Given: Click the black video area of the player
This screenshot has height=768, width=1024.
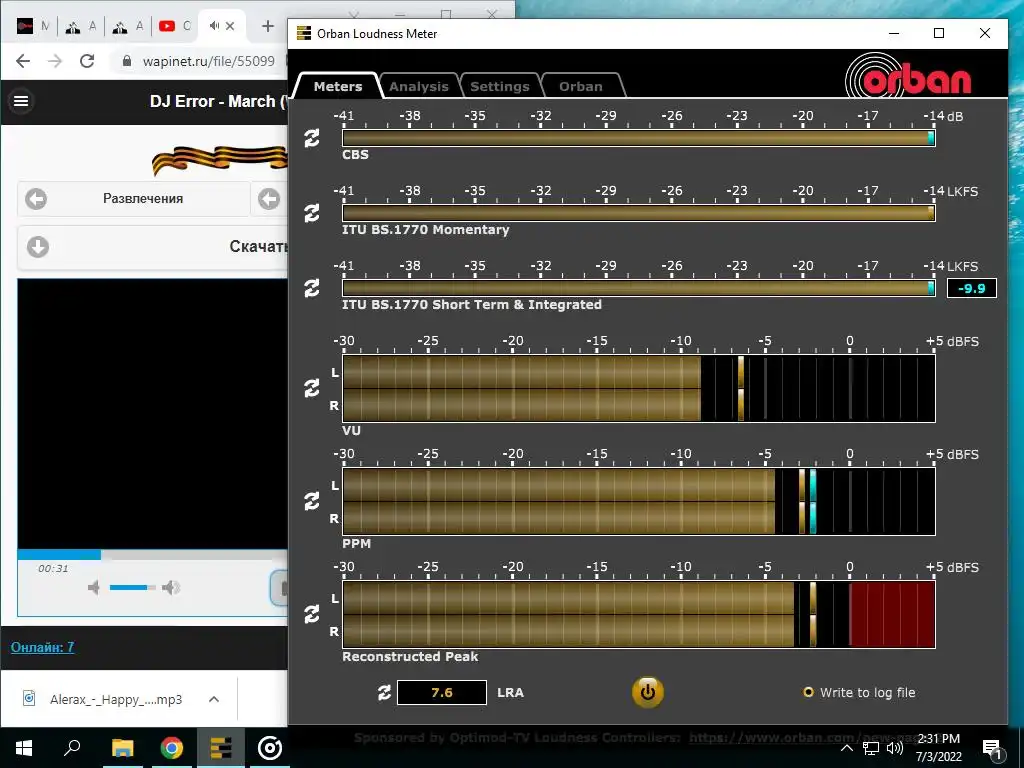Looking at the screenshot, I should [x=153, y=414].
